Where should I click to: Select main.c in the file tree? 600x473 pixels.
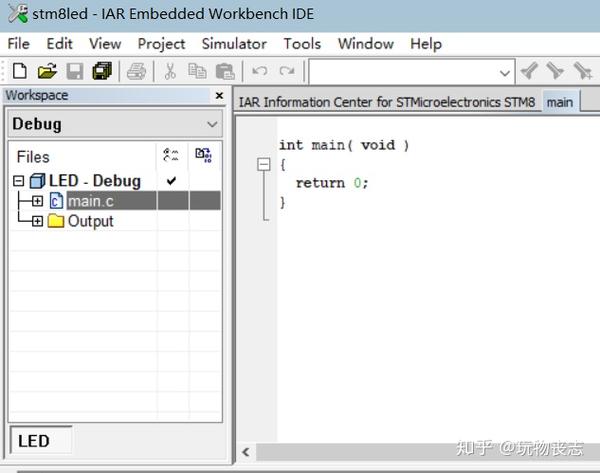(x=90, y=201)
